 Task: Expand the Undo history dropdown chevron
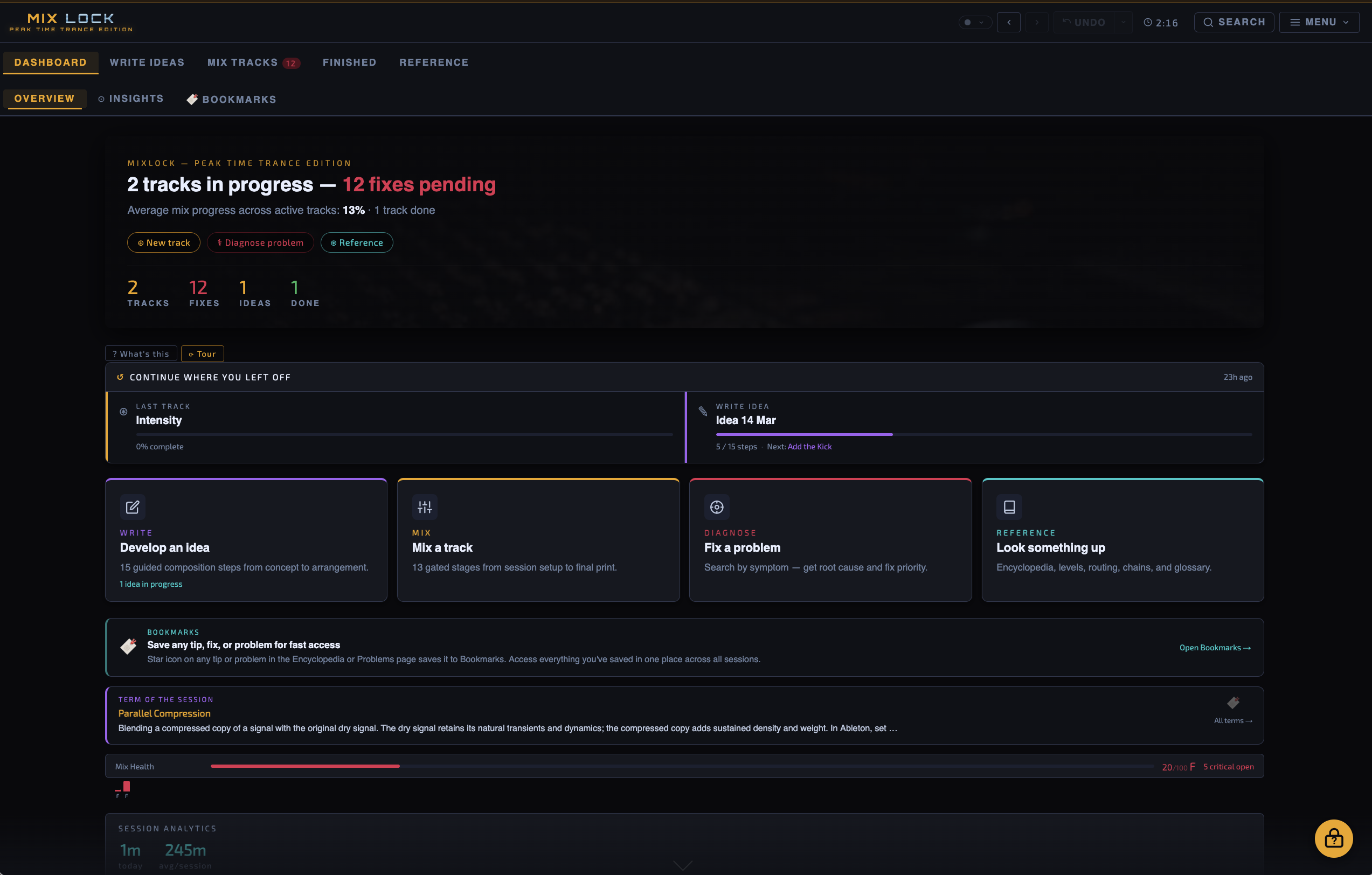(1123, 22)
